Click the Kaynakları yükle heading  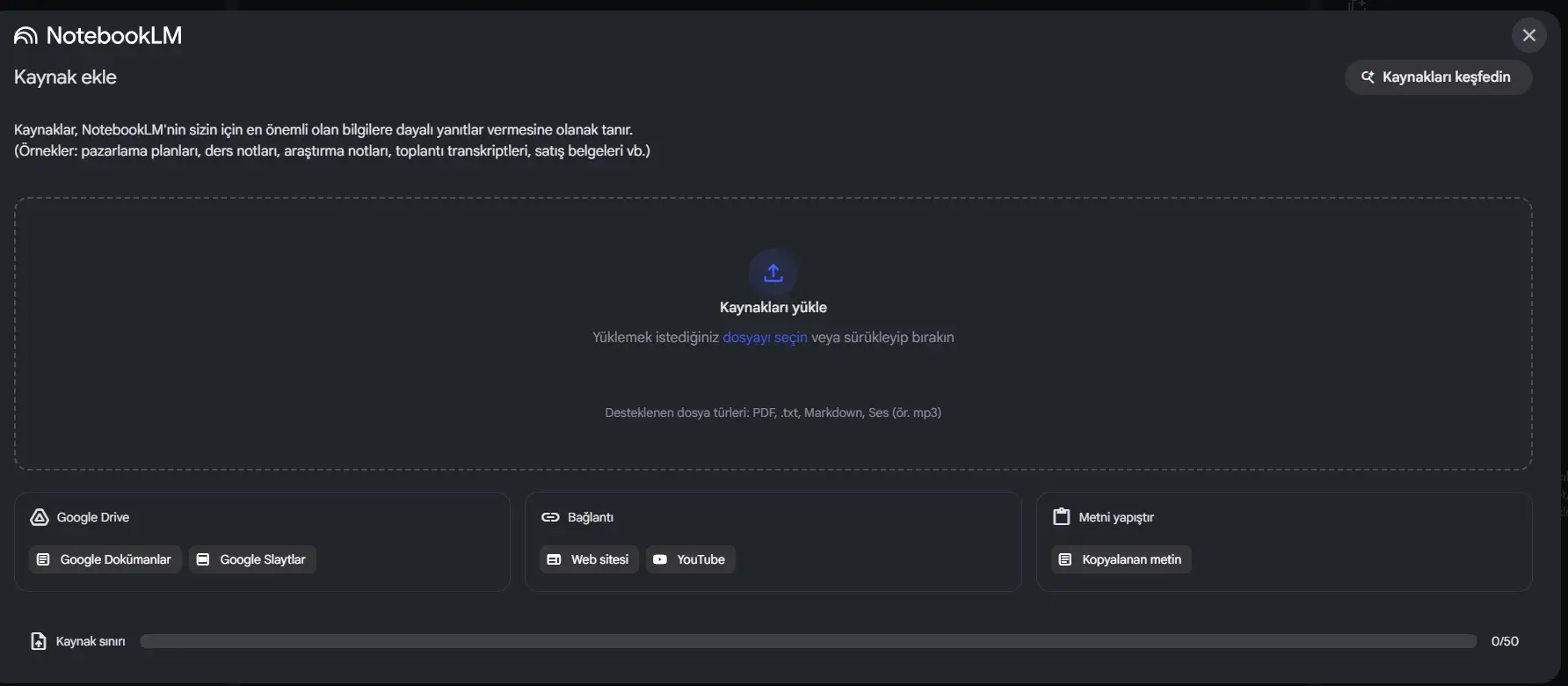point(773,308)
